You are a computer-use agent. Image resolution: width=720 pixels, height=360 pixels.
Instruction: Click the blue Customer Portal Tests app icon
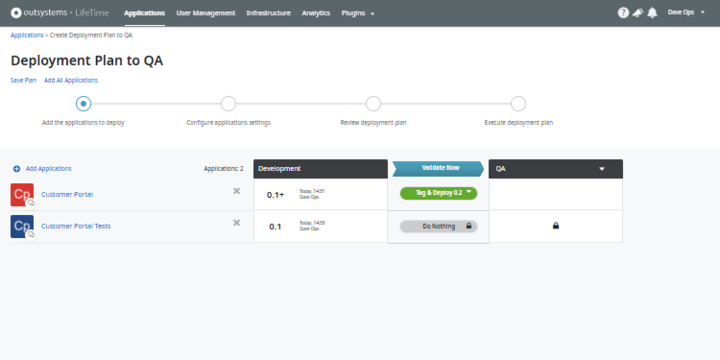[x=22, y=226]
